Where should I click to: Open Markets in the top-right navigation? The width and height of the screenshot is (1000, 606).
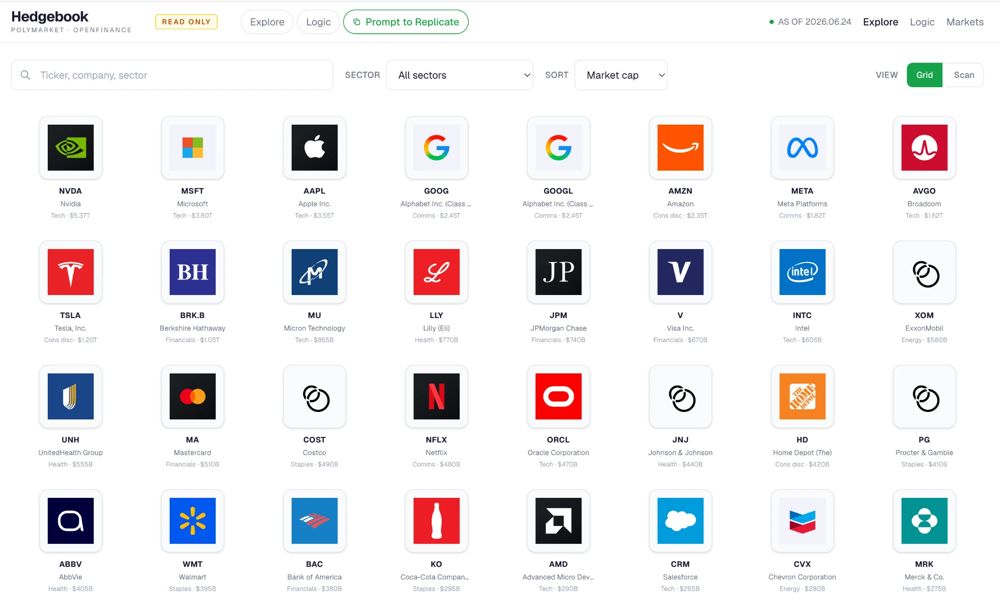click(964, 22)
